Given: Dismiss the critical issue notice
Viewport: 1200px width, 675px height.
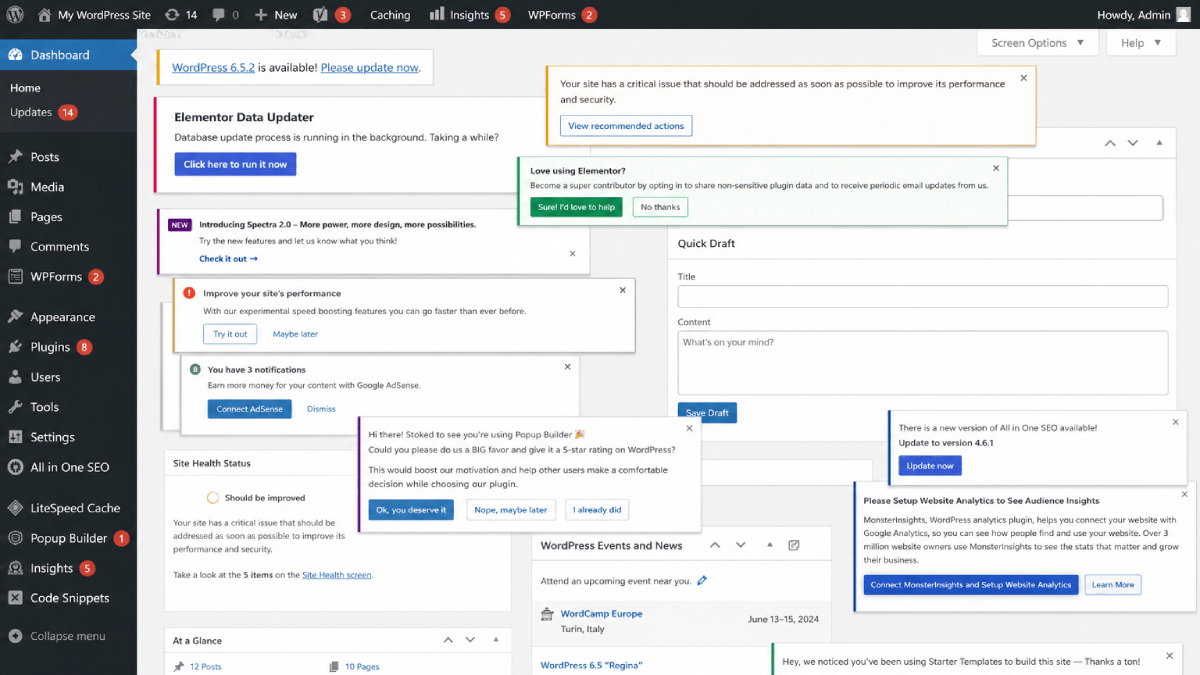Looking at the screenshot, I should (x=1023, y=78).
